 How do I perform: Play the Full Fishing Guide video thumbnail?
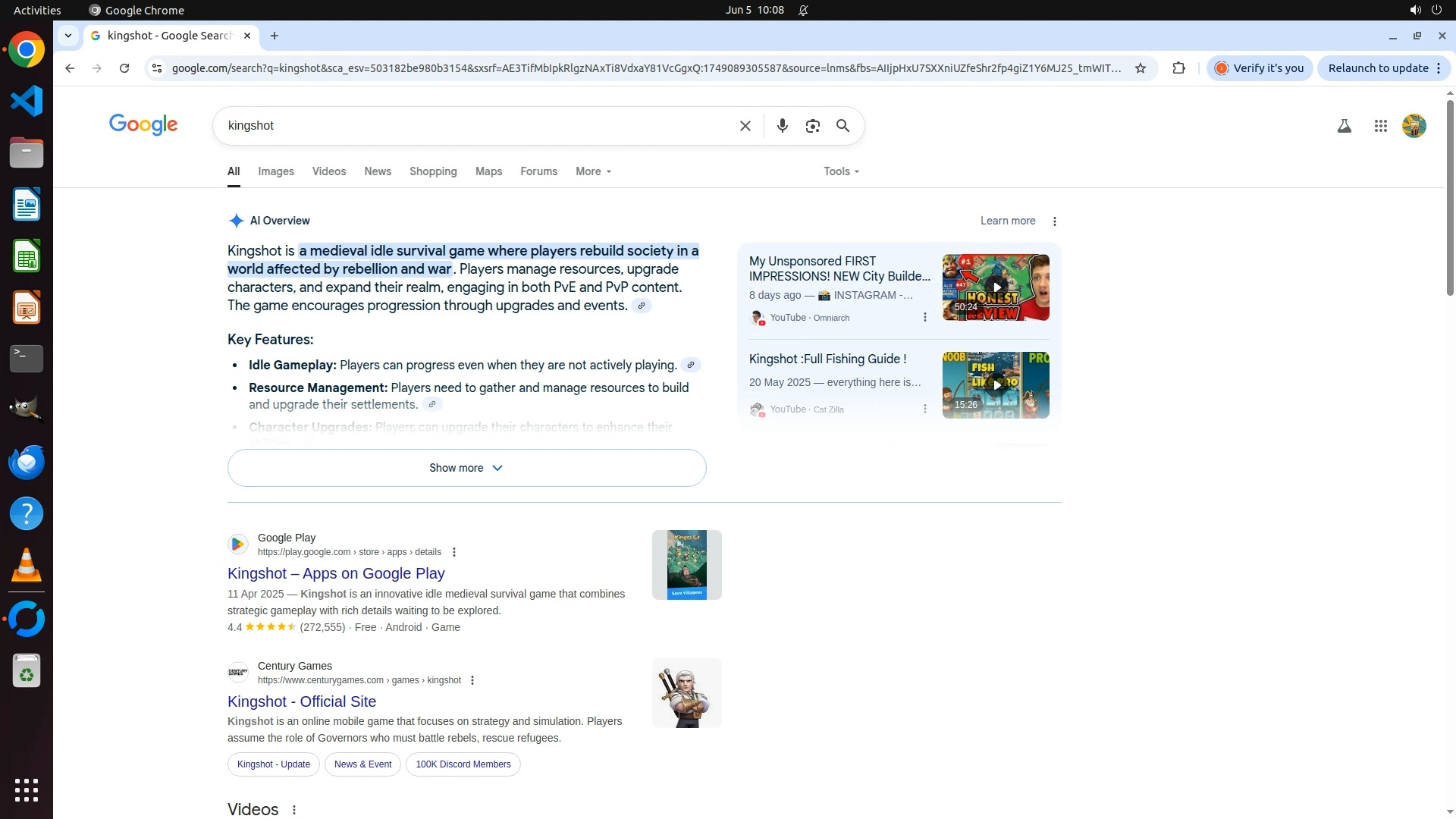click(996, 384)
